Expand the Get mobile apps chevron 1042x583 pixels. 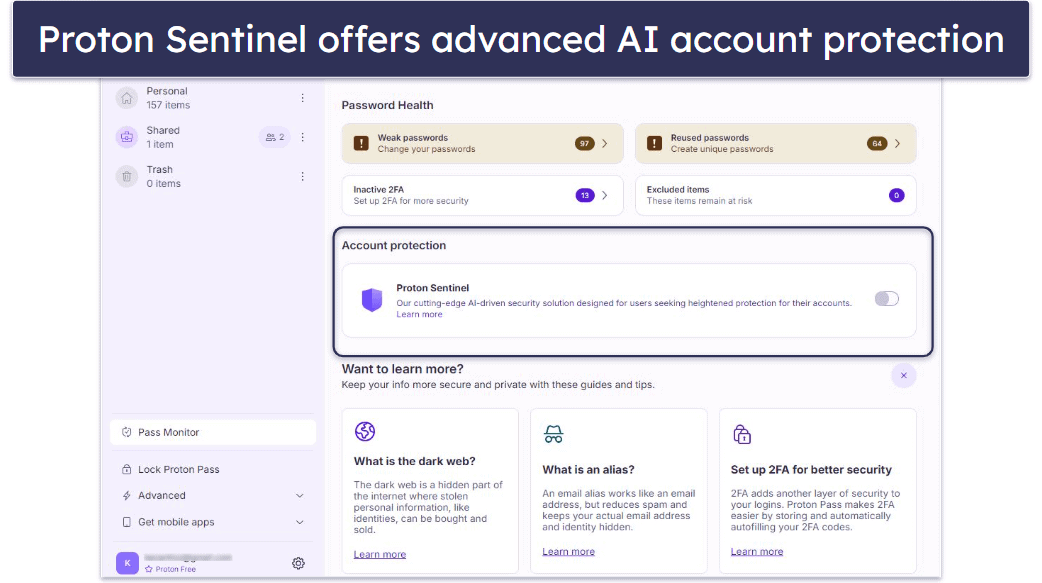pos(300,523)
